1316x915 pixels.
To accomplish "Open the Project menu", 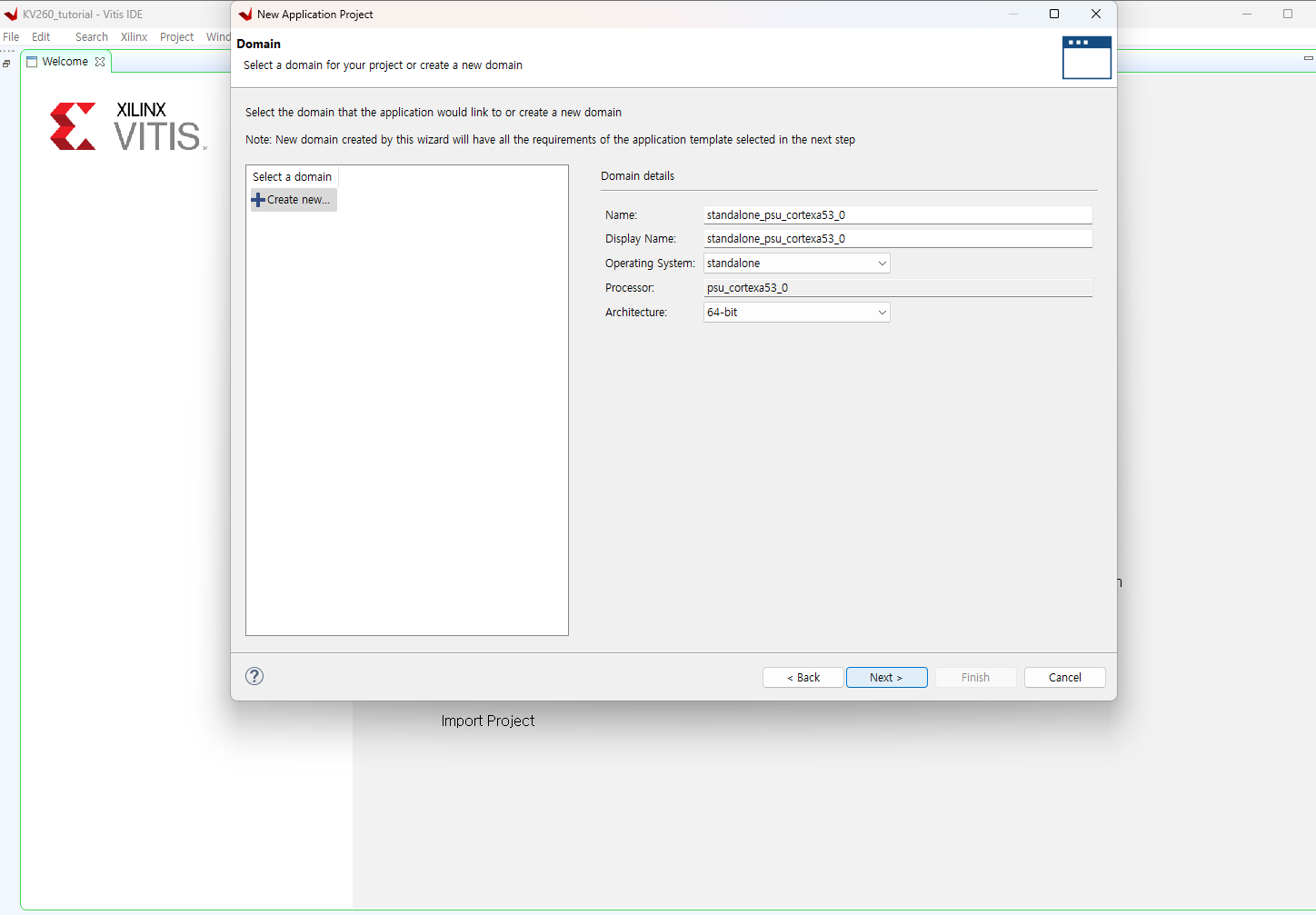I will coord(176,37).
